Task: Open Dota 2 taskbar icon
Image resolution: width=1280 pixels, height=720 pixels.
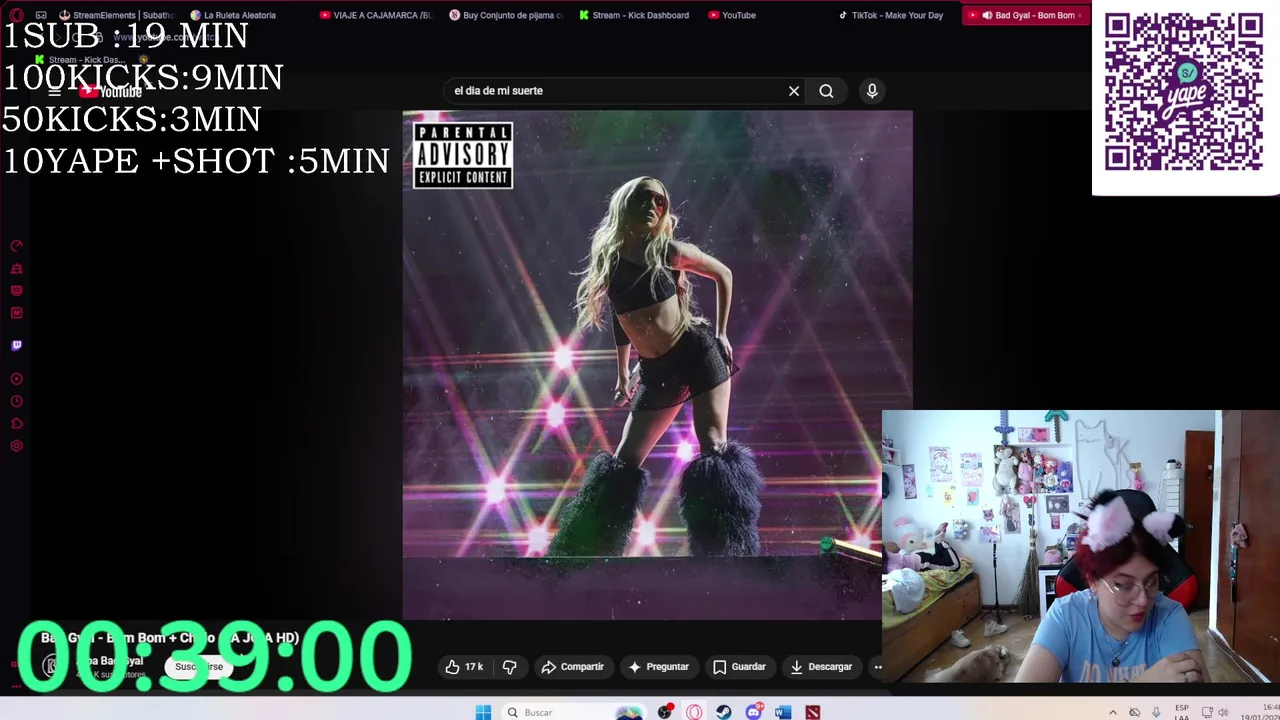Action: 812,712
